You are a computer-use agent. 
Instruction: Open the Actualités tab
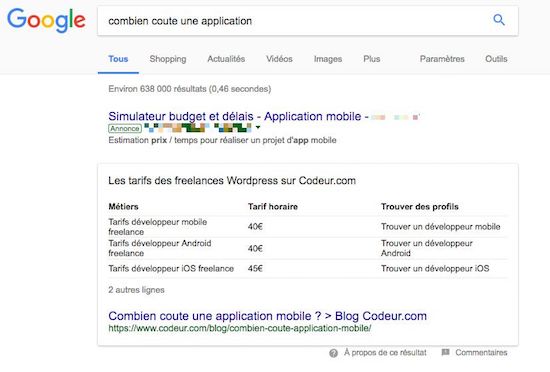[226, 59]
